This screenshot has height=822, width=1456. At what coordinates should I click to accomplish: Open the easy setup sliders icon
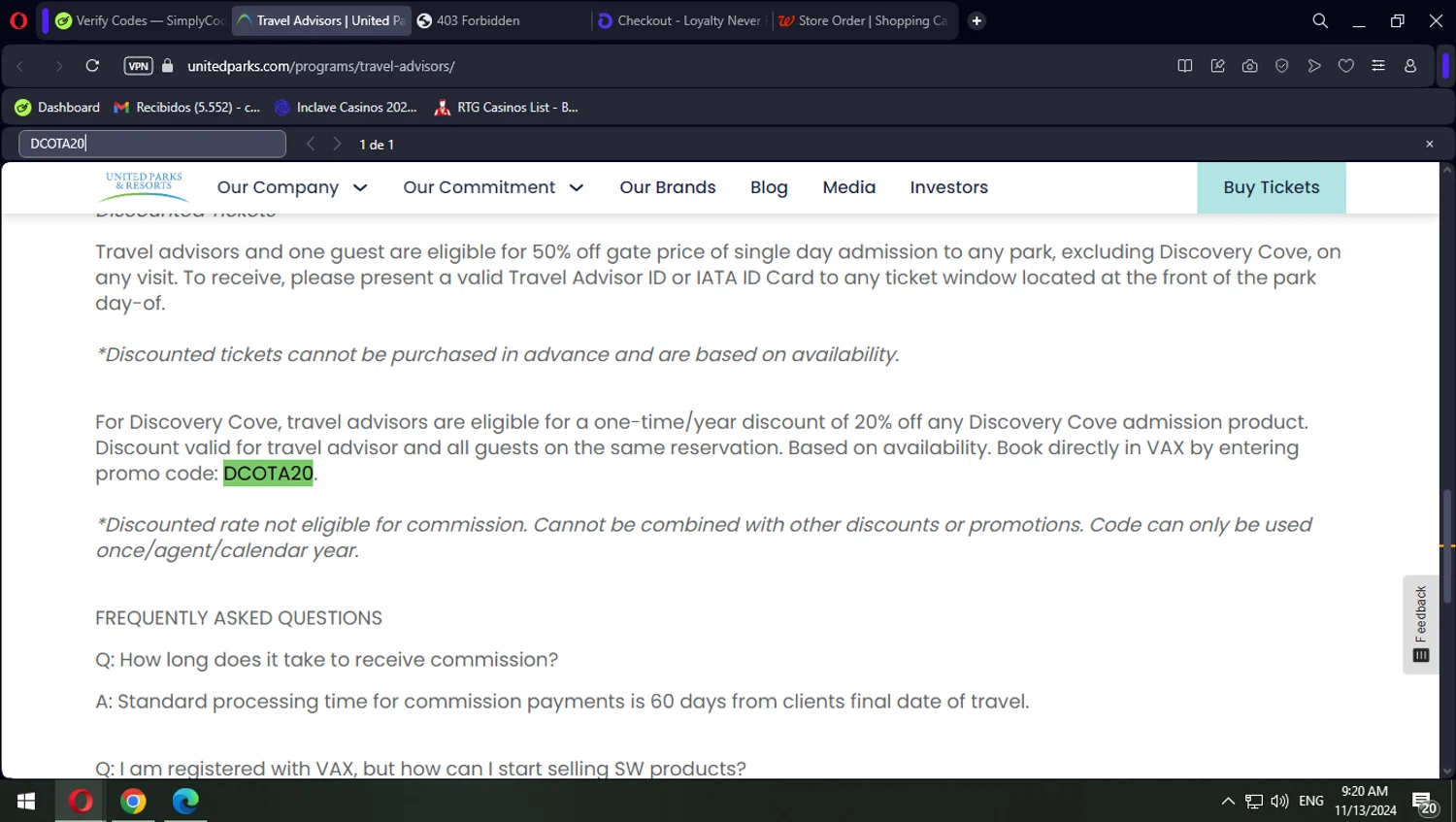click(1377, 66)
